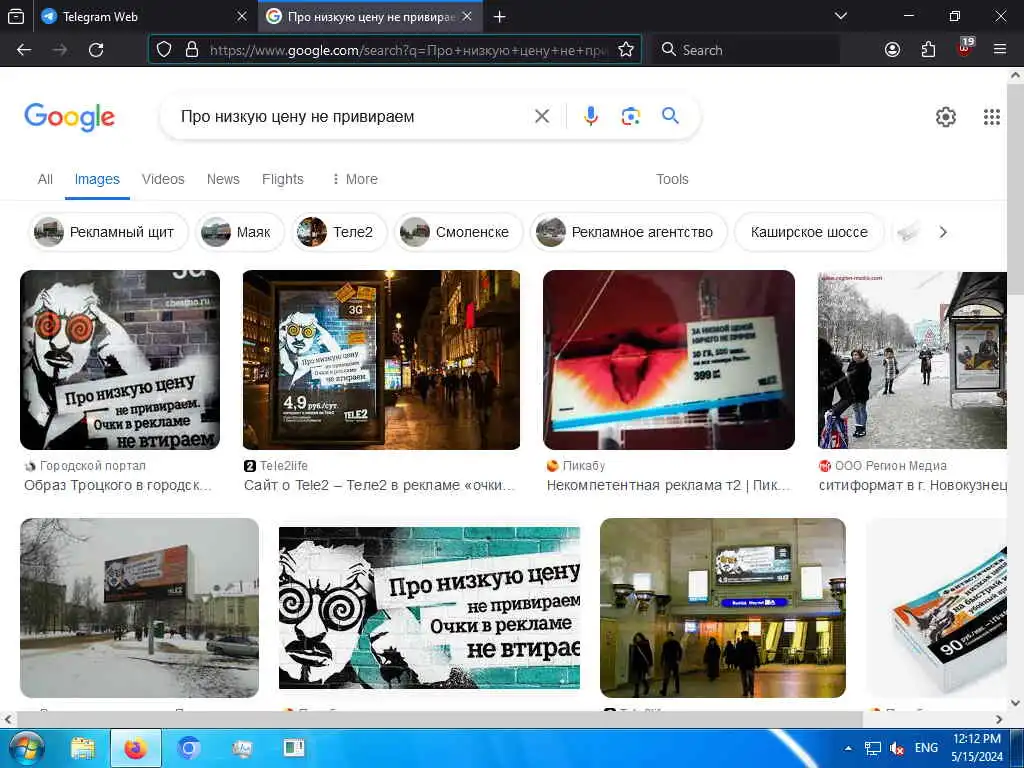Close the Telegram Web tab
This screenshot has height=768, width=1024.
242,16
